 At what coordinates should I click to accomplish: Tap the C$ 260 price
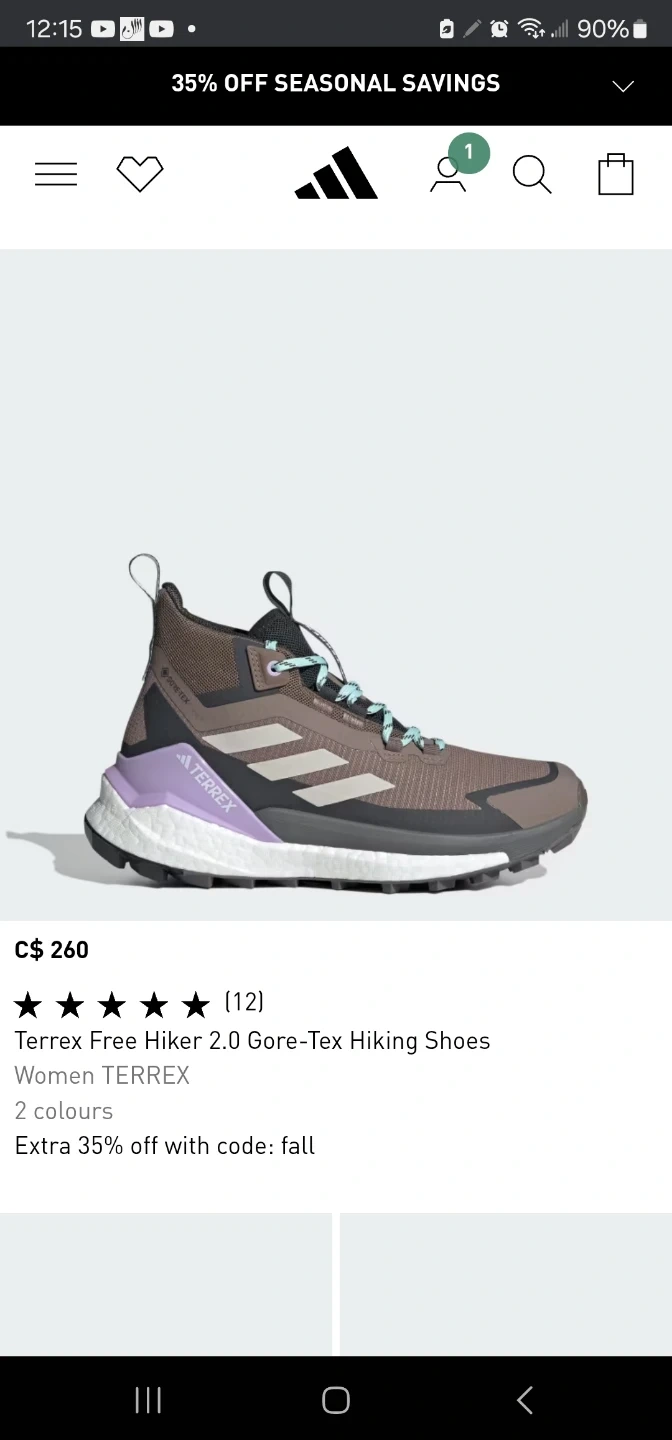click(x=52, y=950)
